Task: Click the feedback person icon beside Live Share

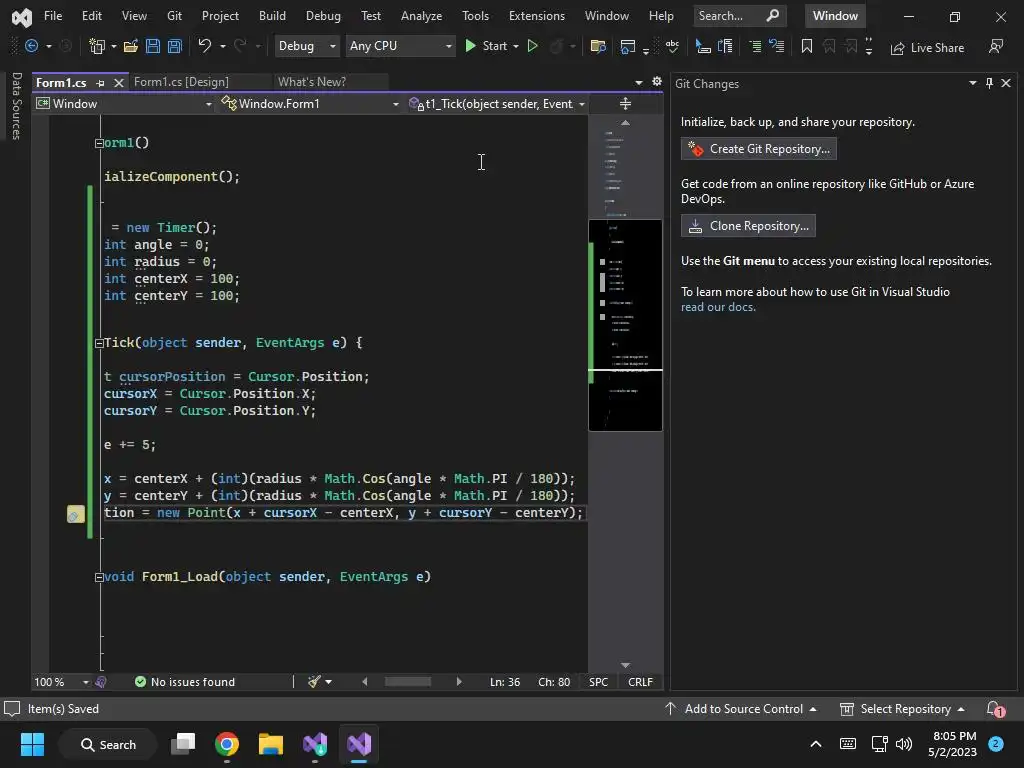Action: [995, 46]
